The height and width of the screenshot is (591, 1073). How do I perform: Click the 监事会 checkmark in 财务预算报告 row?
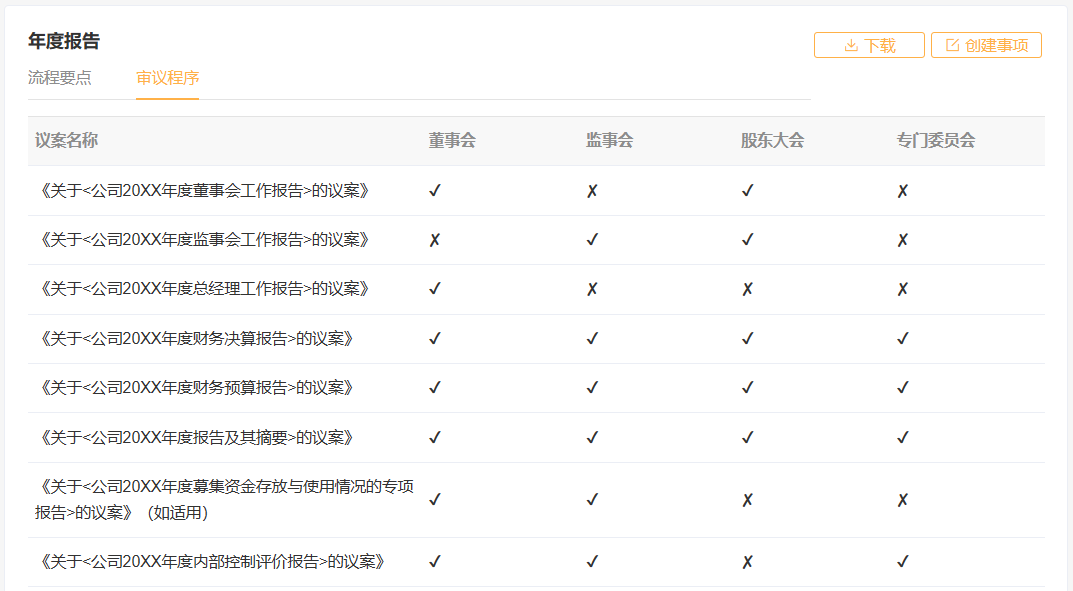[x=593, y=388]
